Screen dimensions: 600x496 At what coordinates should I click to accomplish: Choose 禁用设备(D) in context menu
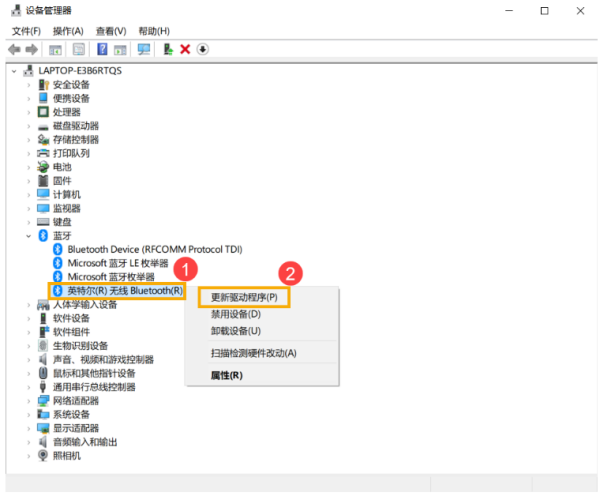235,314
